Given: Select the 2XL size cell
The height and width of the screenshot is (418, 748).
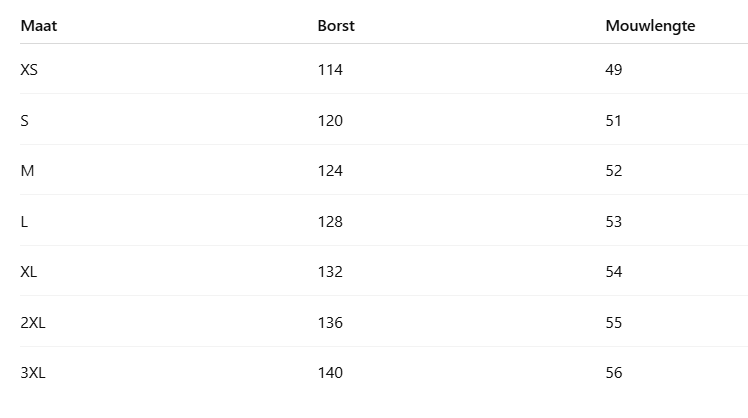Looking at the screenshot, I should pyautogui.click(x=33, y=323).
